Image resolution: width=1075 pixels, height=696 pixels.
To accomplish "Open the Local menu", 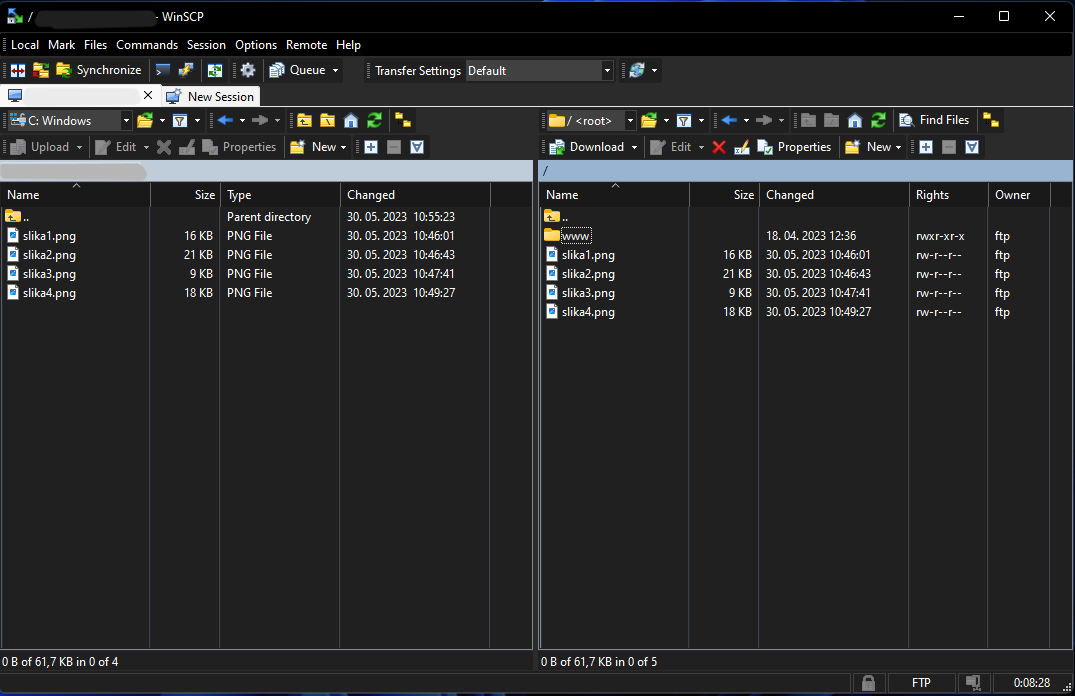I will click(x=25, y=45).
